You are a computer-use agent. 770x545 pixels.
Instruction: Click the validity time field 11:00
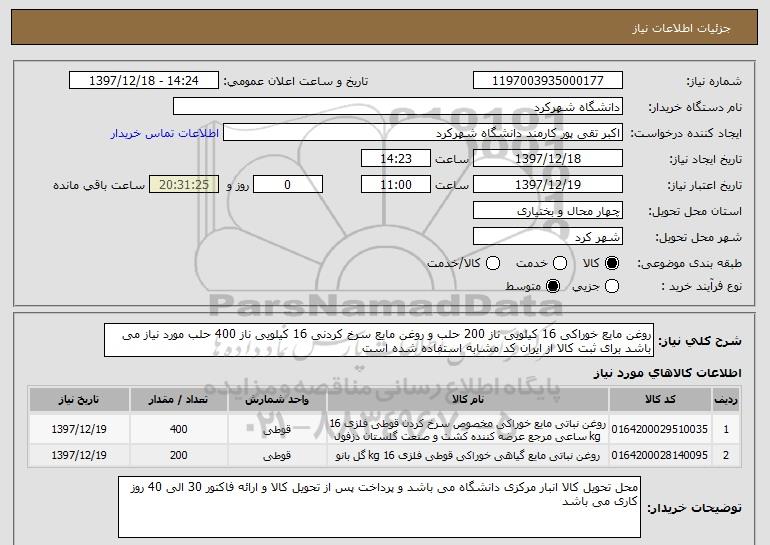[396, 185]
